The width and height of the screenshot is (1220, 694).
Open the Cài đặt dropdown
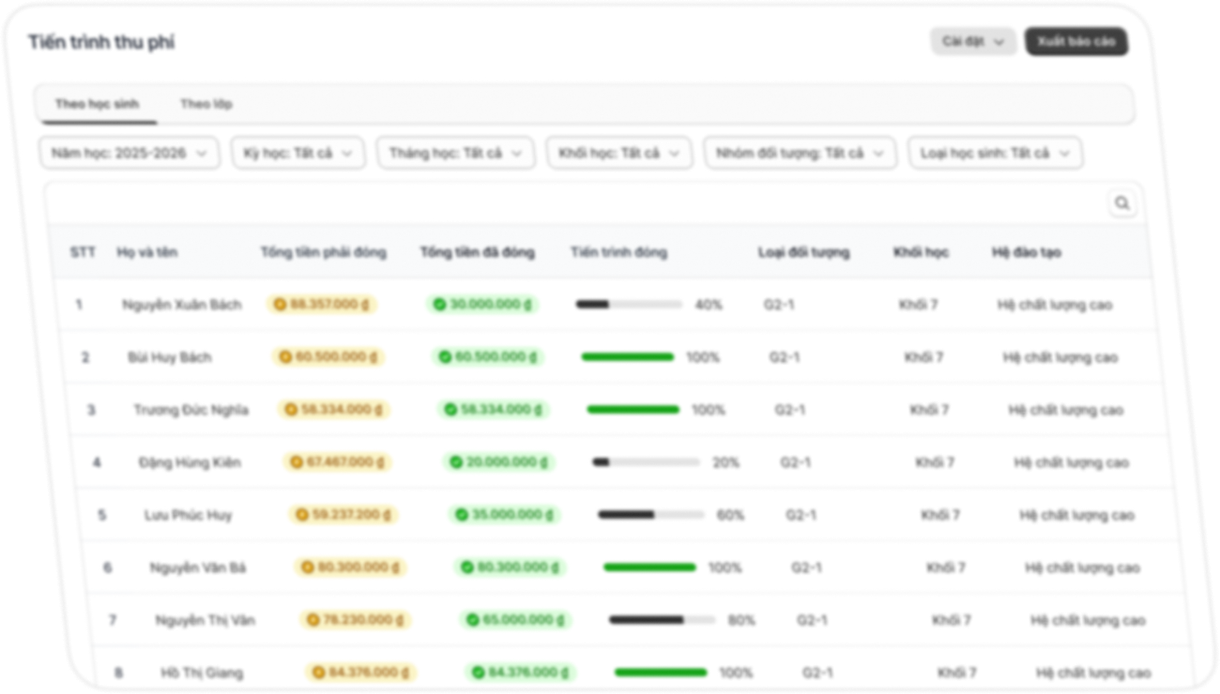[973, 42]
